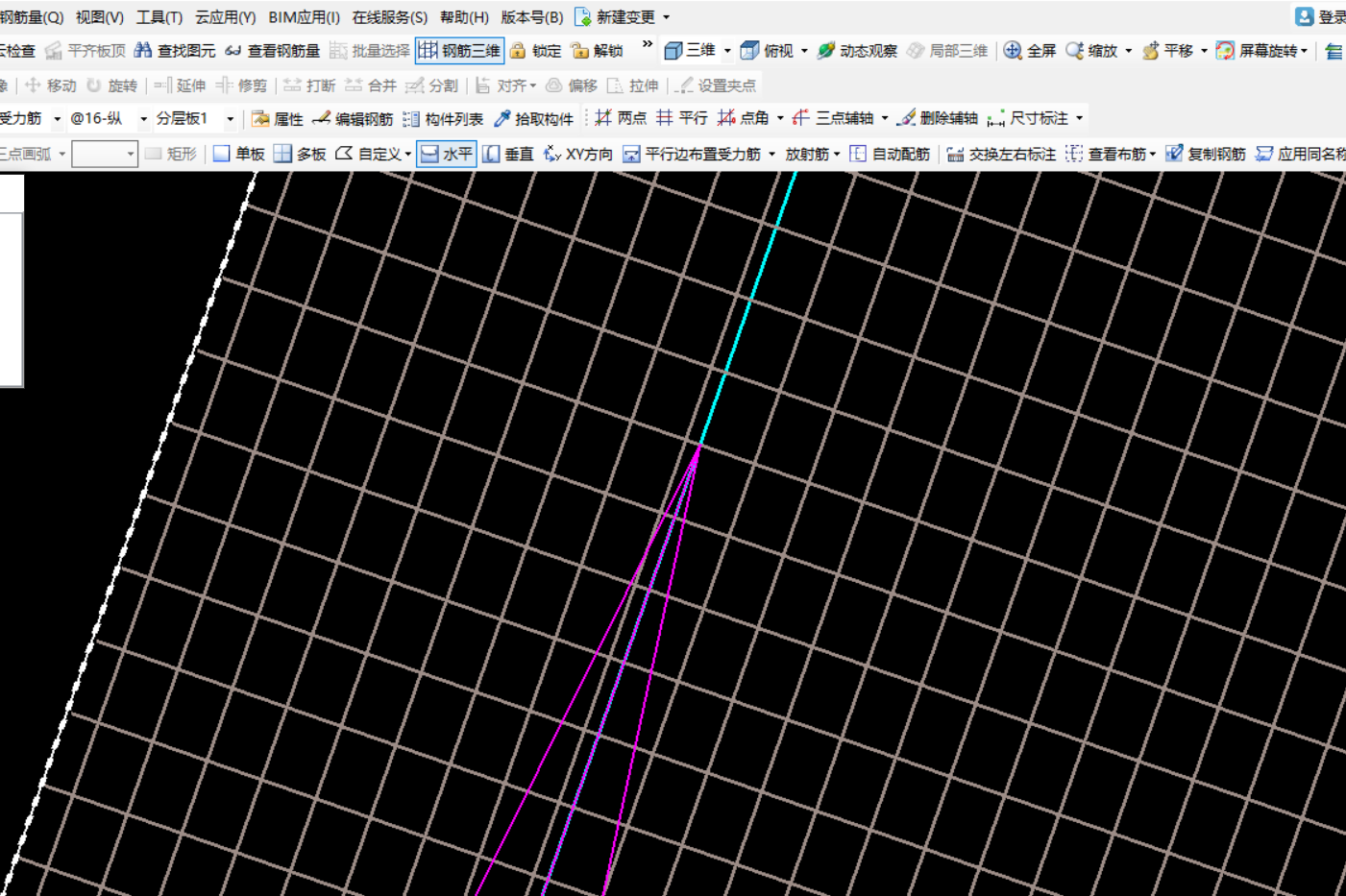Screen dimensions: 1346x896
Task: Click the 交换左右标注 button
Action: 1001,154
